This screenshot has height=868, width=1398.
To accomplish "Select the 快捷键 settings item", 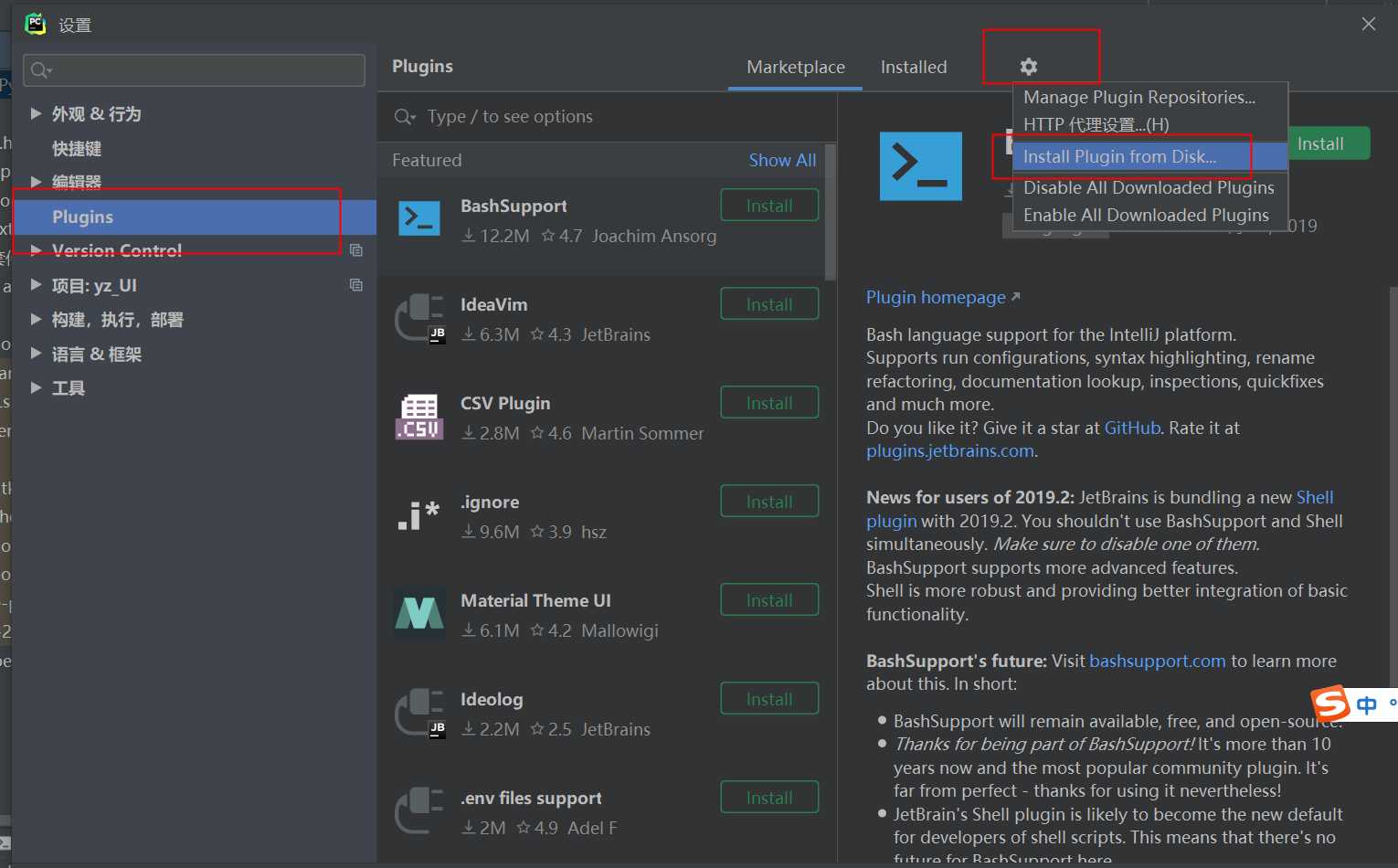I will [77, 148].
